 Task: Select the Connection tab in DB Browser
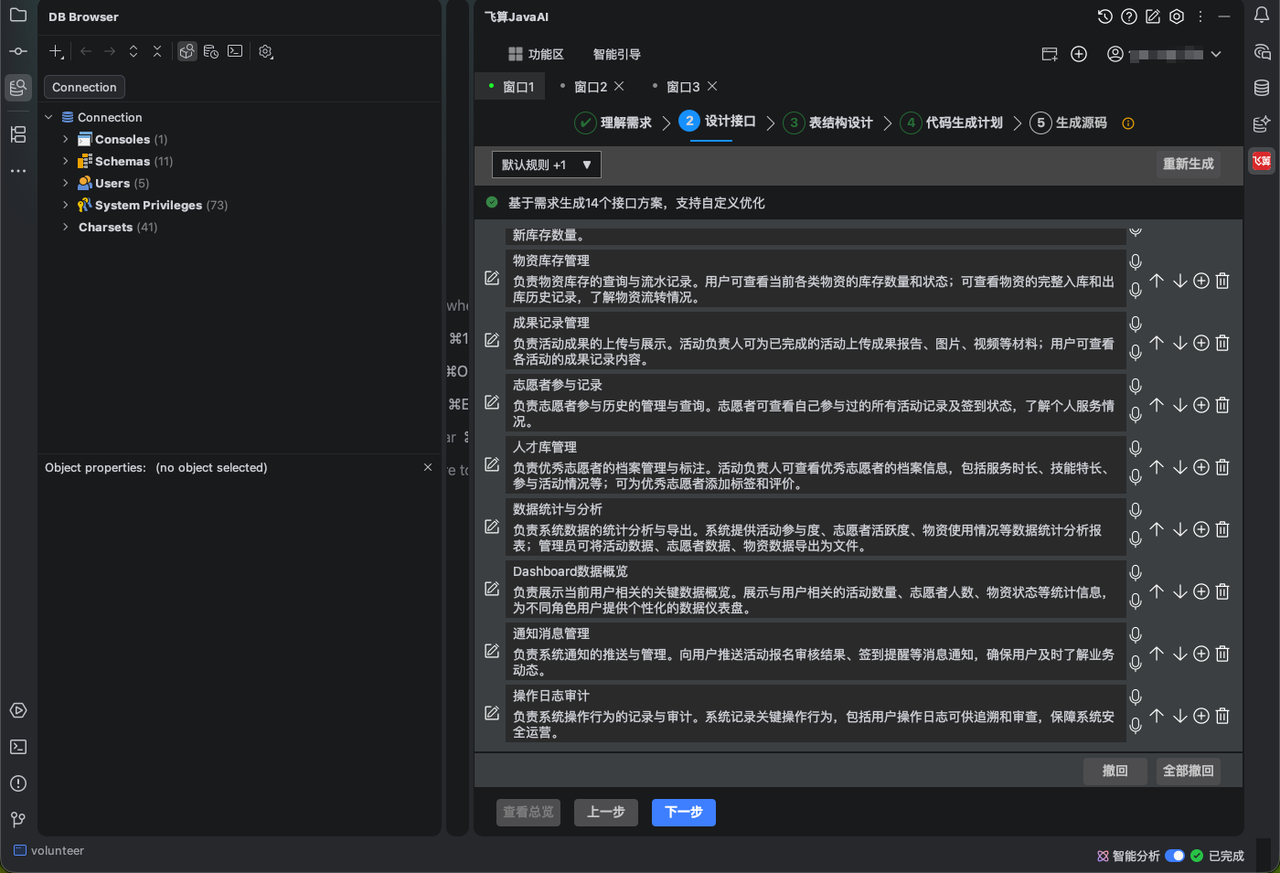[84, 87]
